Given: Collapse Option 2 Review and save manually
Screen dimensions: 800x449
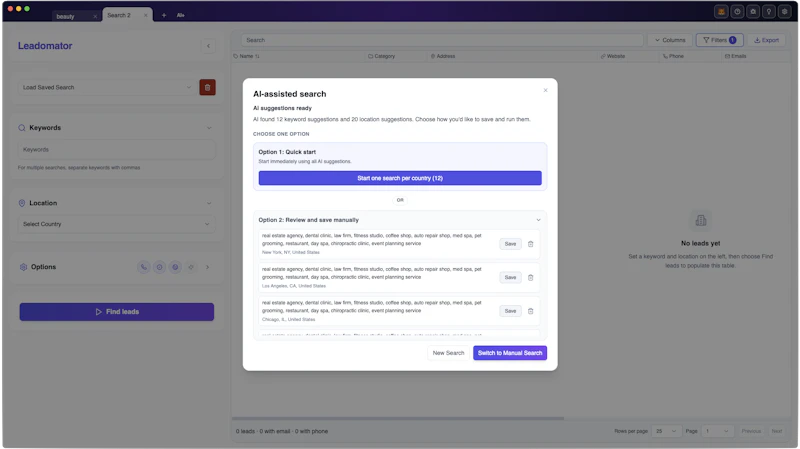Looking at the screenshot, I should tap(538, 220).
